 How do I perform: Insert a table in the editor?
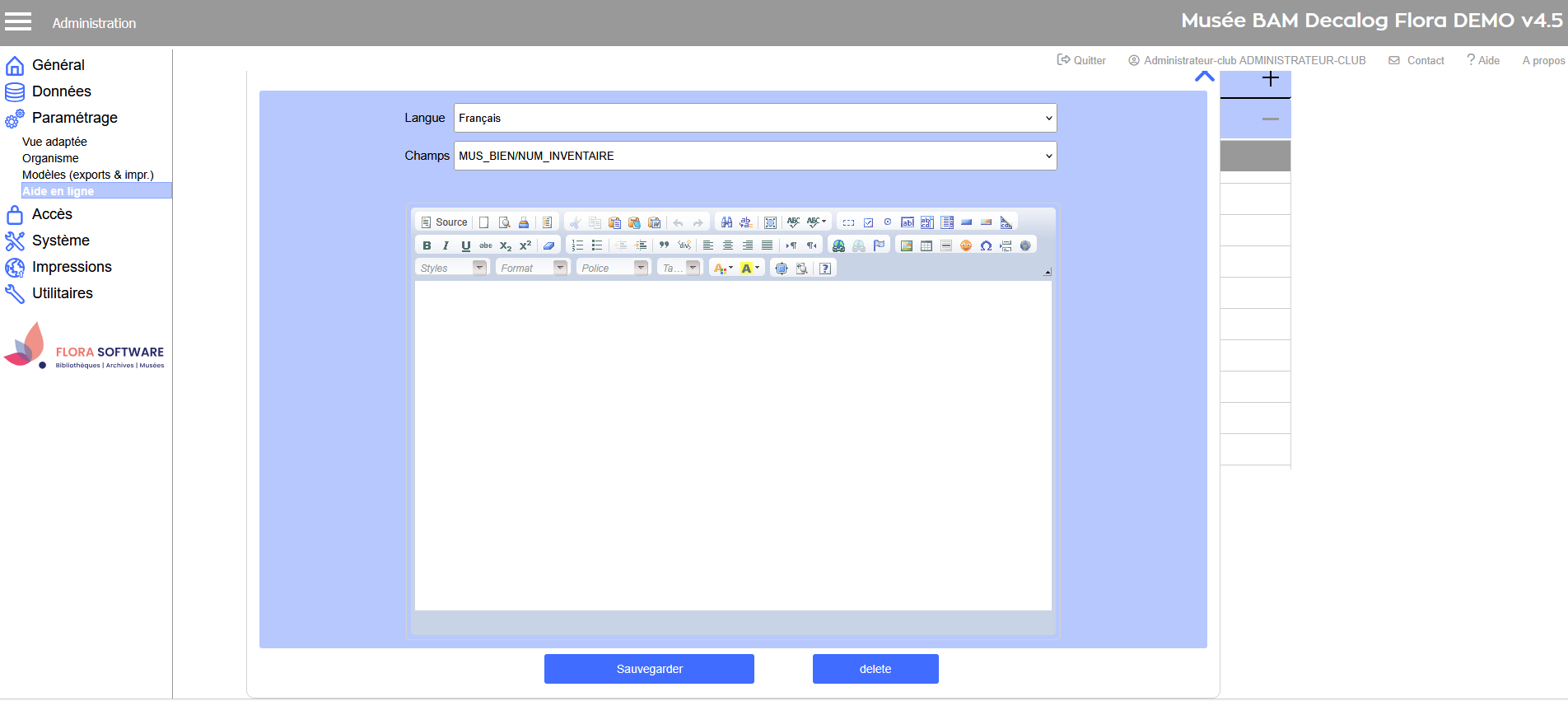coord(926,245)
